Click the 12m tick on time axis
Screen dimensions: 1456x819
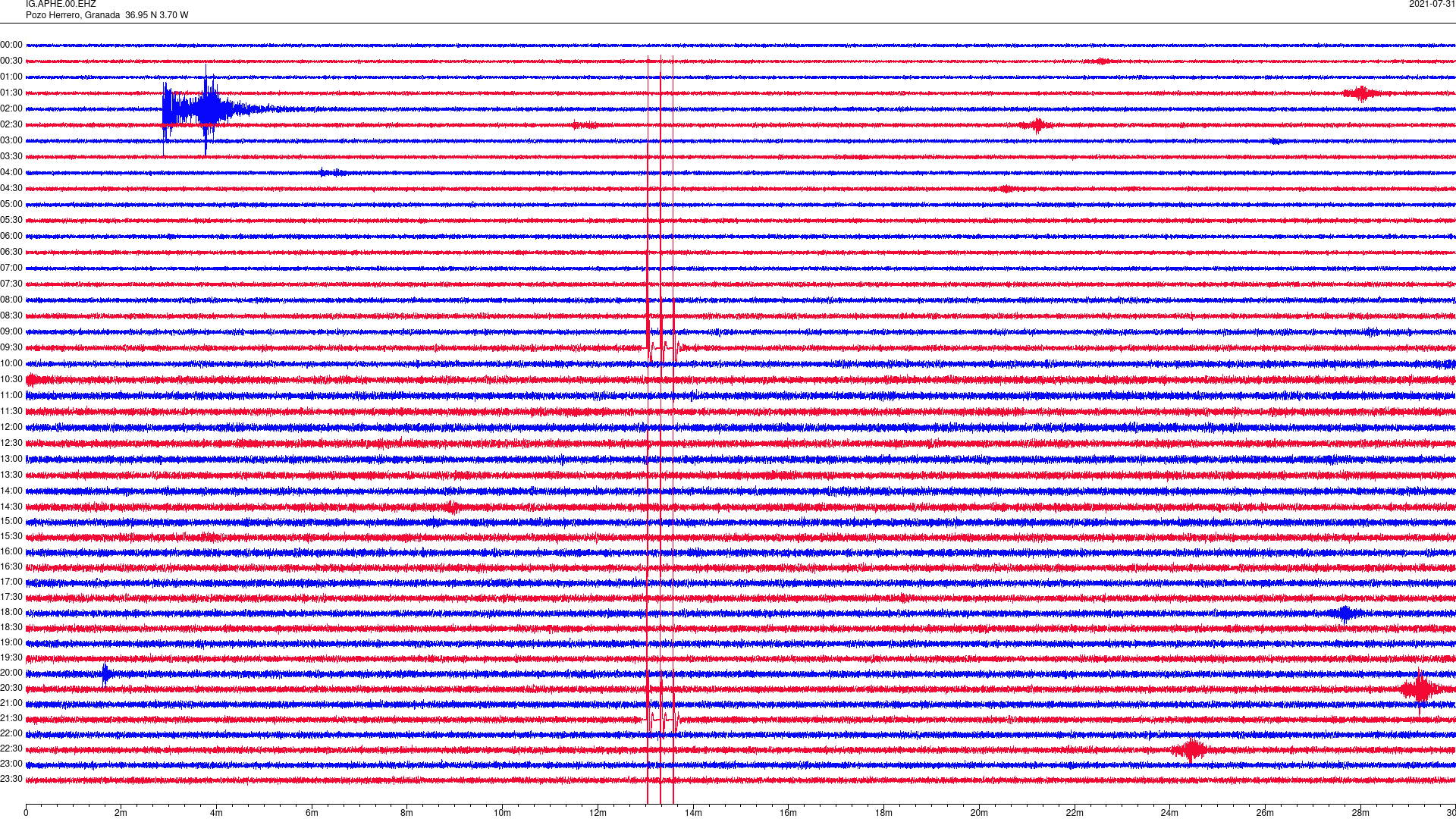pos(598,813)
